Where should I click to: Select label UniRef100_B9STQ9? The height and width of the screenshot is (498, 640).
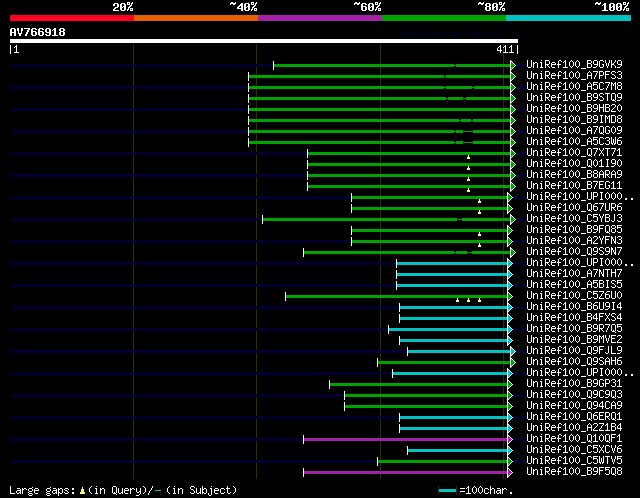pos(574,98)
